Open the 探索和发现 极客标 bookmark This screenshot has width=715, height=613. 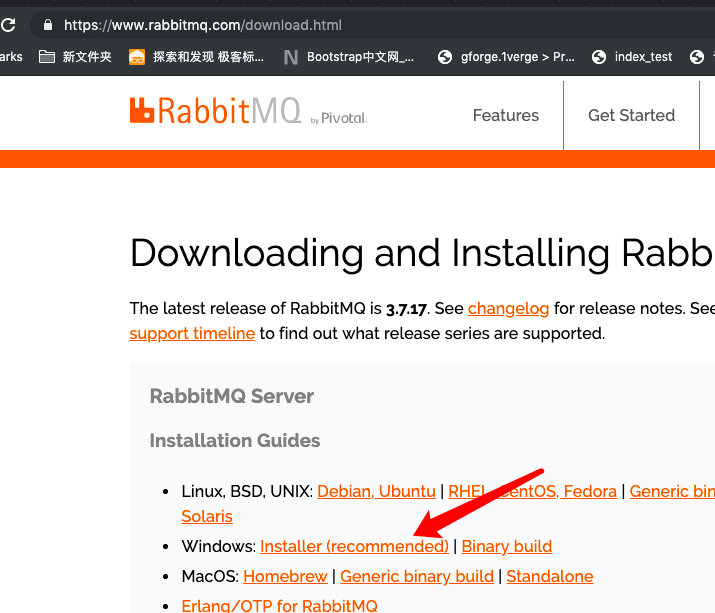197,57
